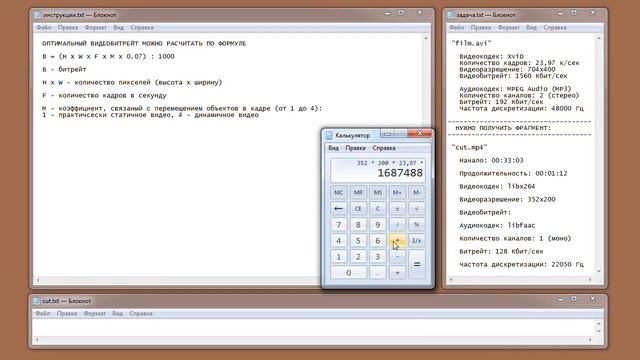Open Файл menu in инструкция.txt Notepad

tap(44, 28)
